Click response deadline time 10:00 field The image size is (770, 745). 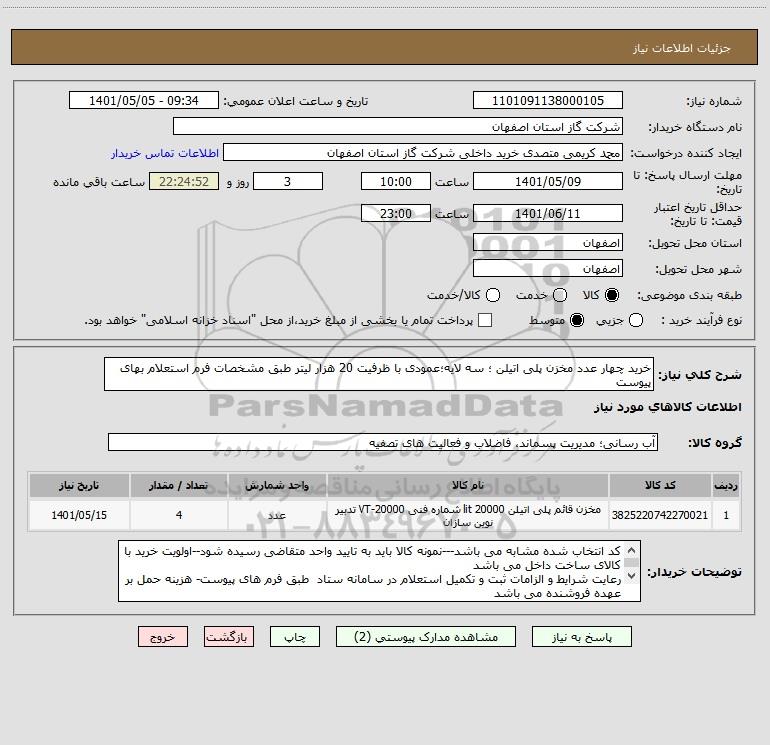click(x=396, y=181)
